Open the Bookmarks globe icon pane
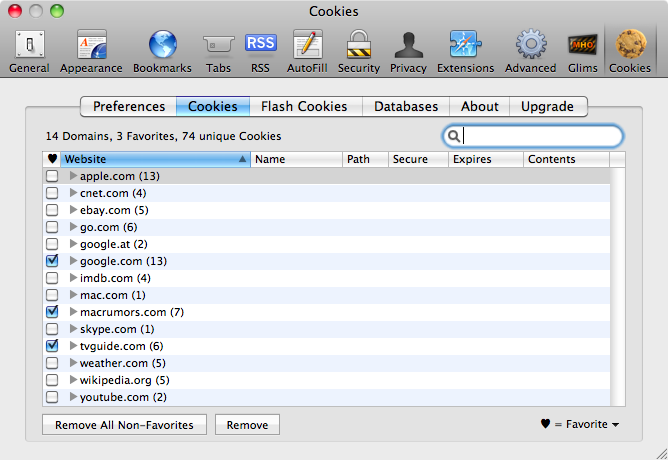Viewport: 668px width, 460px height. click(162, 52)
